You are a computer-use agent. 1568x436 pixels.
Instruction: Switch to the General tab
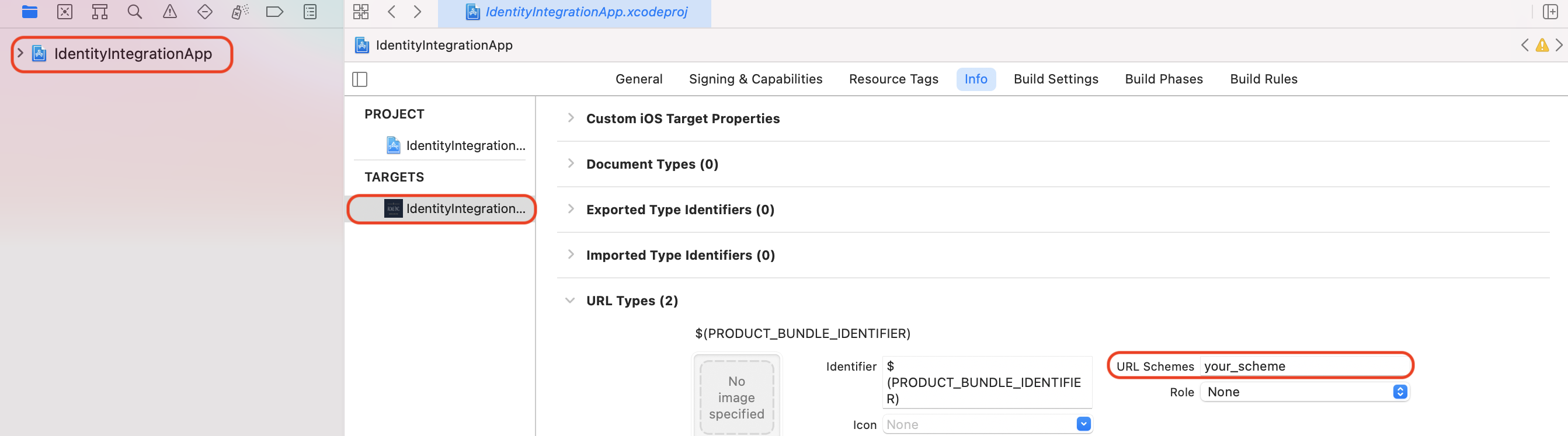638,79
